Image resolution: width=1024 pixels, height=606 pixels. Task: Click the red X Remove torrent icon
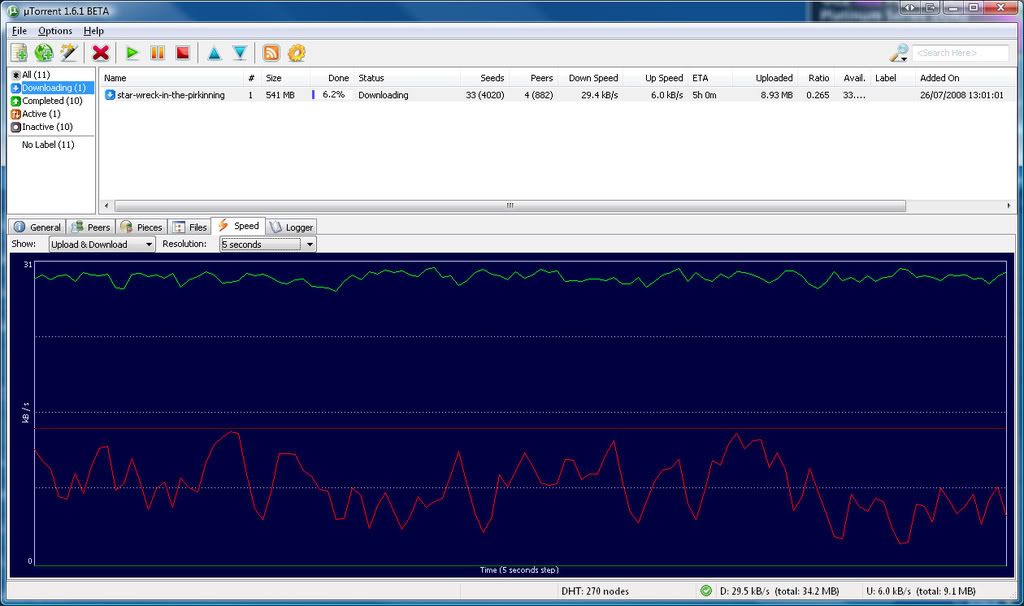pos(101,53)
